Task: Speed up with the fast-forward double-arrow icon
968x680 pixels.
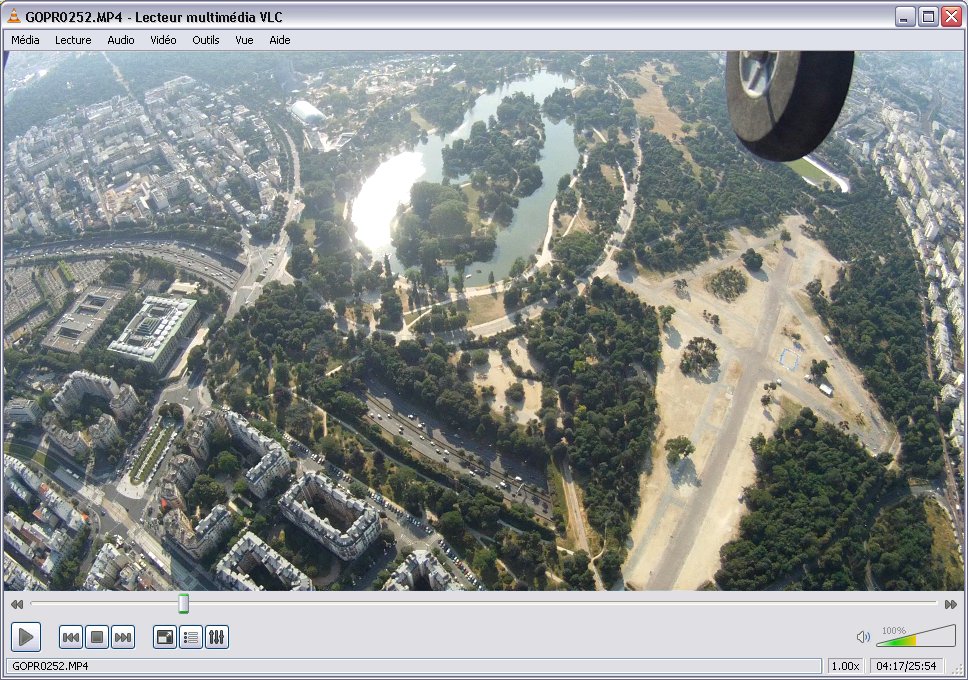Action: [x=951, y=604]
